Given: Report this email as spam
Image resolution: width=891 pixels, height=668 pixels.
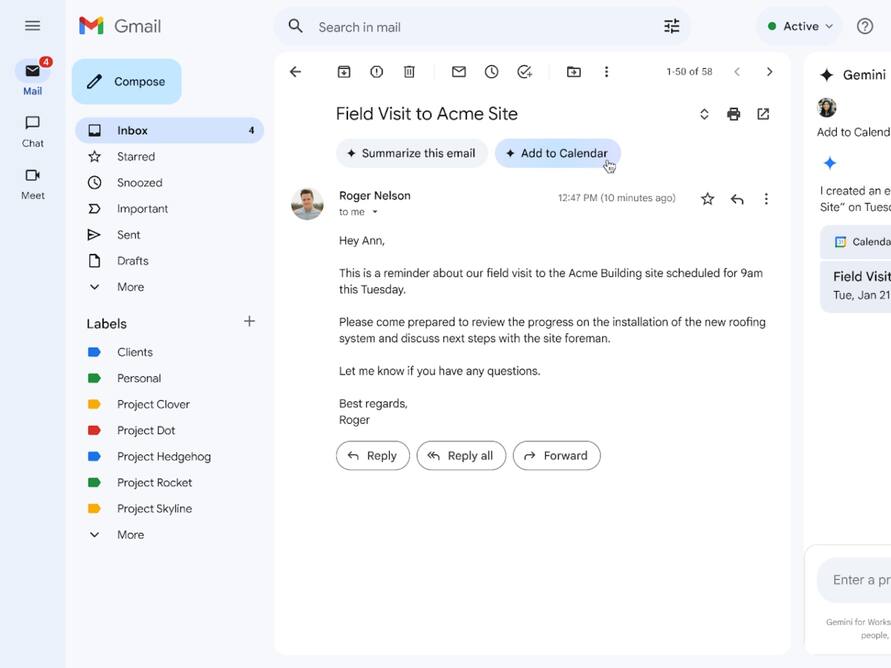Looking at the screenshot, I should coord(376,72).
